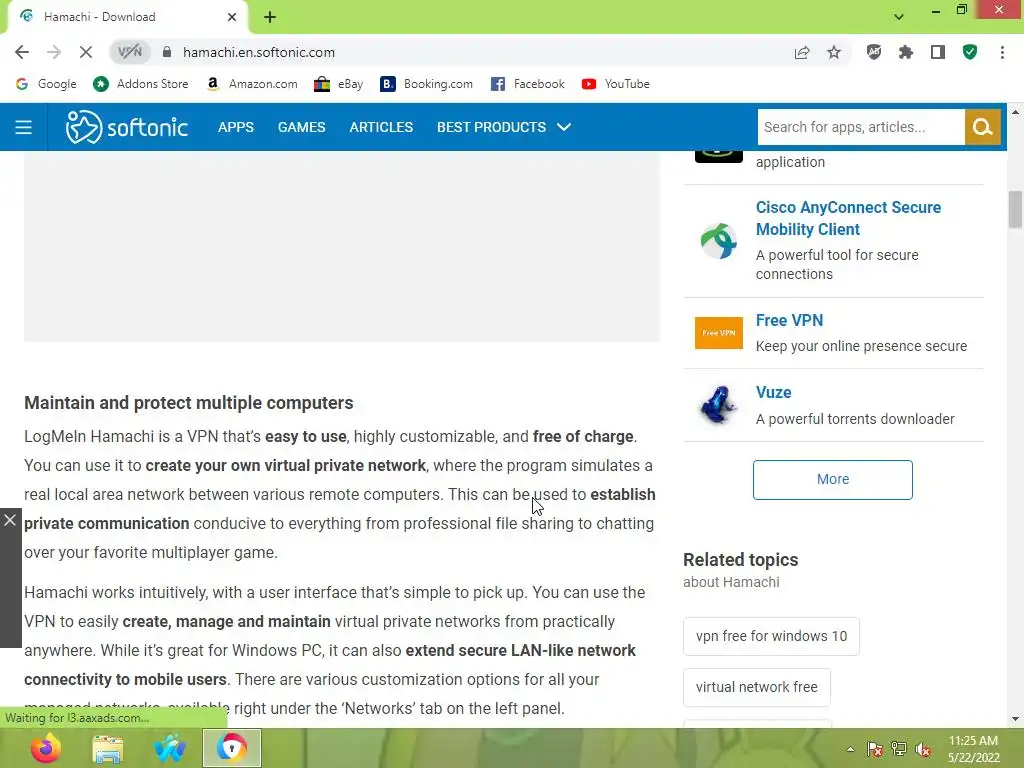Launch Firefox from the taskbar

click(46, 748)
